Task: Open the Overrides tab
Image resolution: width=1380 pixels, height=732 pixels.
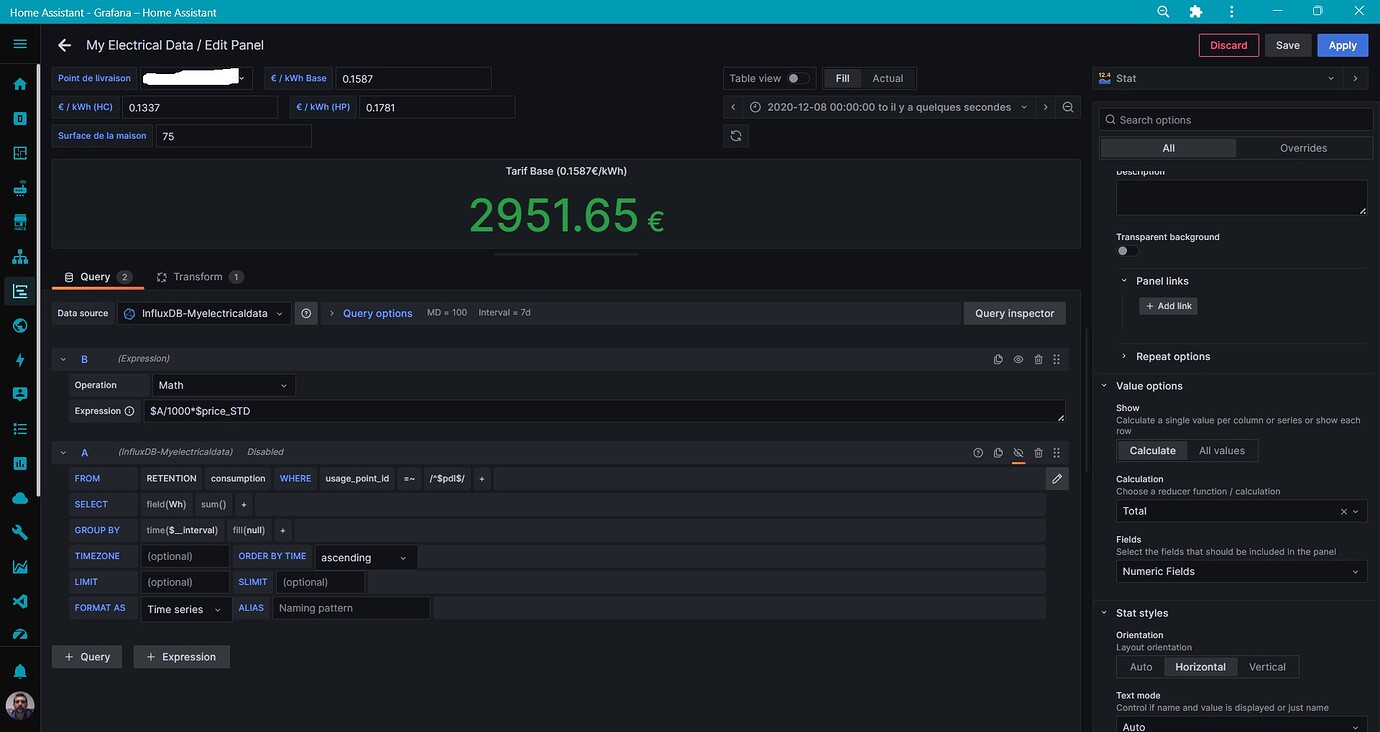Action: 1303,147
